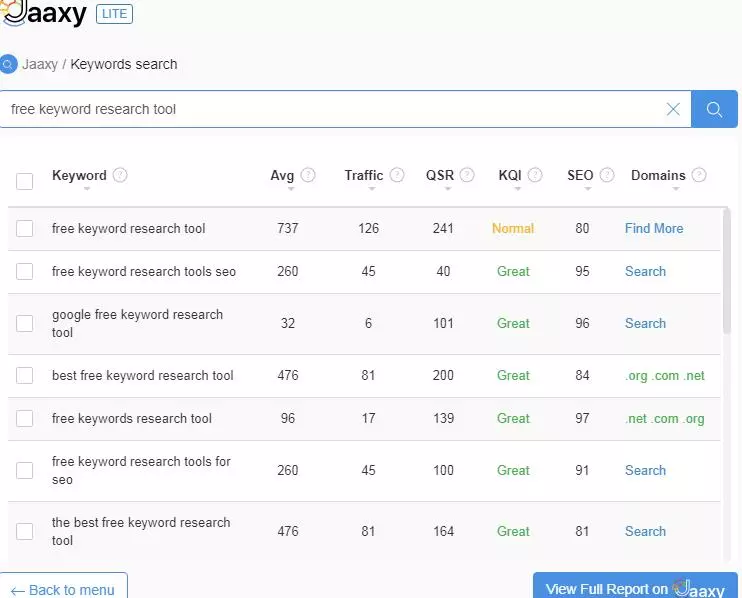
Task: Check the 'google free keyword research tool' row
Action: click(x=25, y=324)
